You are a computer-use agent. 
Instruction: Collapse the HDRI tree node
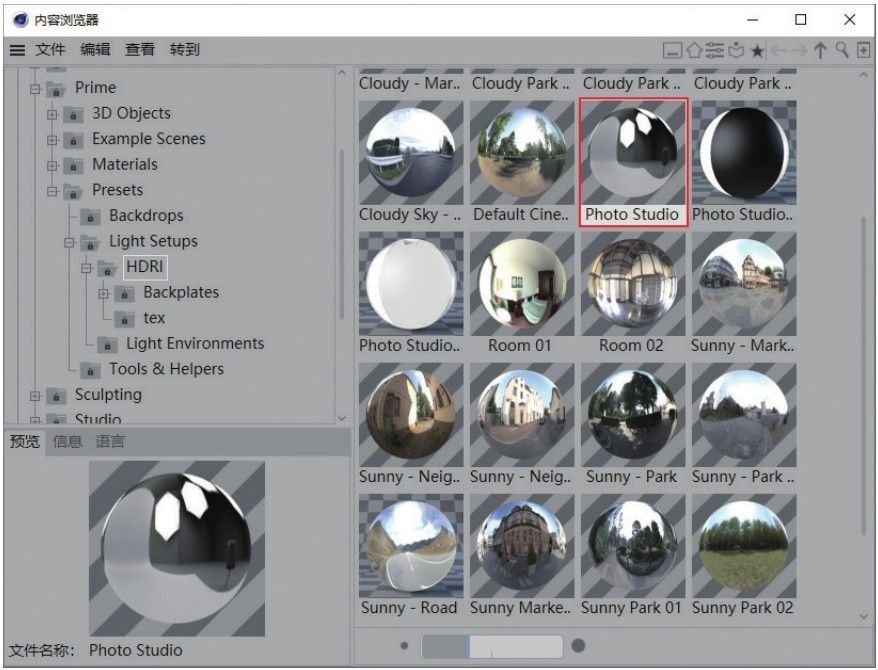86,268
